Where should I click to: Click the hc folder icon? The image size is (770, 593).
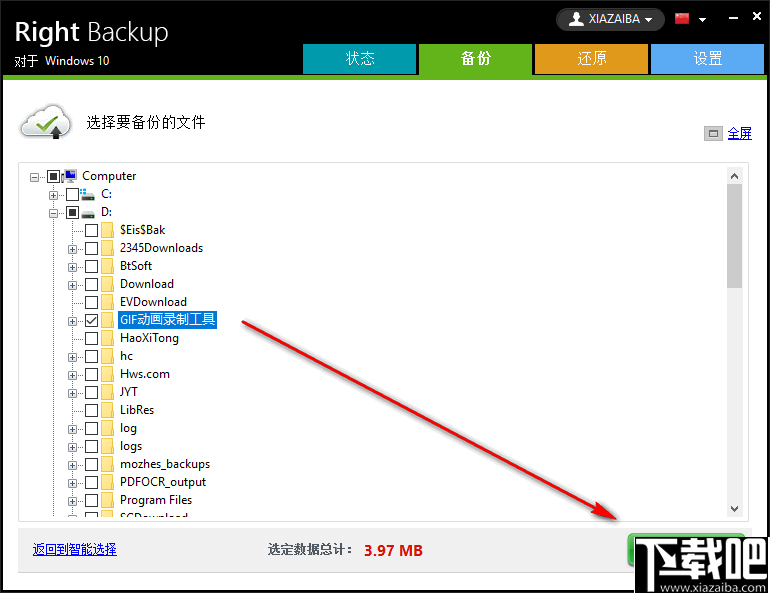click(x=107, y=356)
